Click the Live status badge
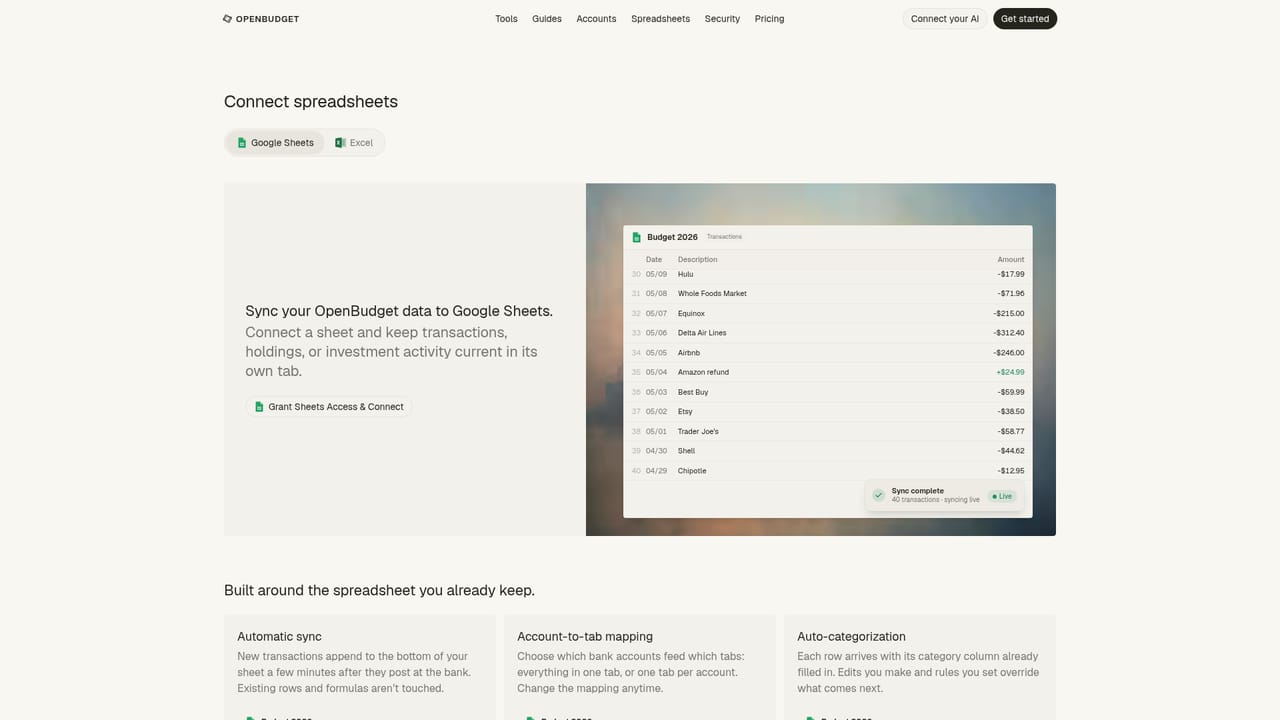The height and width of the screenshot is (720, 1280). (x=1002, y=496)
